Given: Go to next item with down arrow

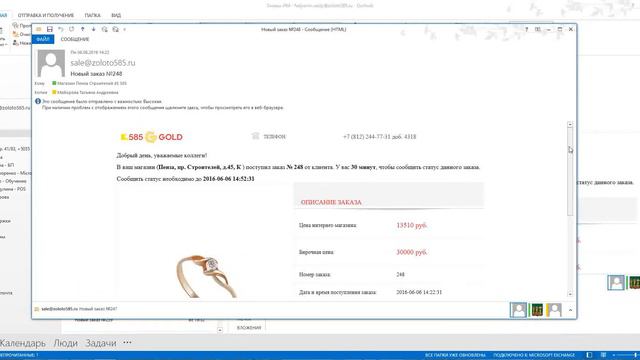Looking at the screenshot, I should point(93,29).
